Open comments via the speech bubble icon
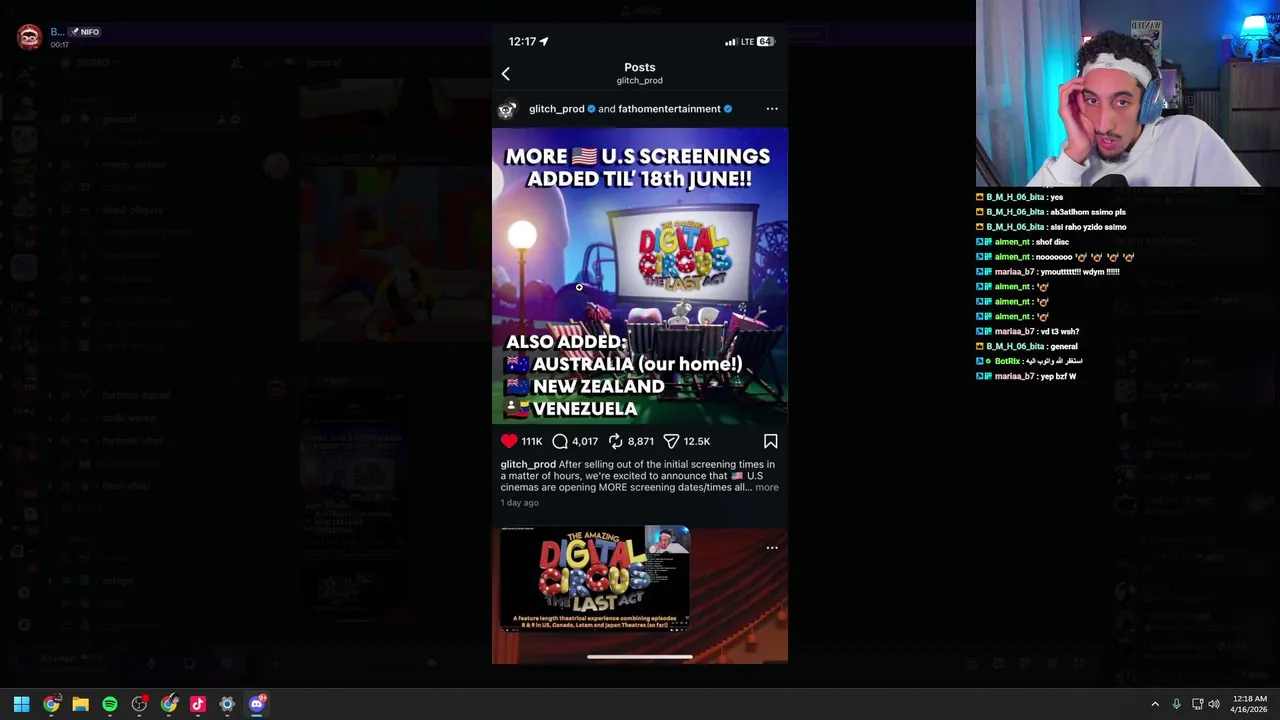1280x720 pixels. [x=560, y=441]
